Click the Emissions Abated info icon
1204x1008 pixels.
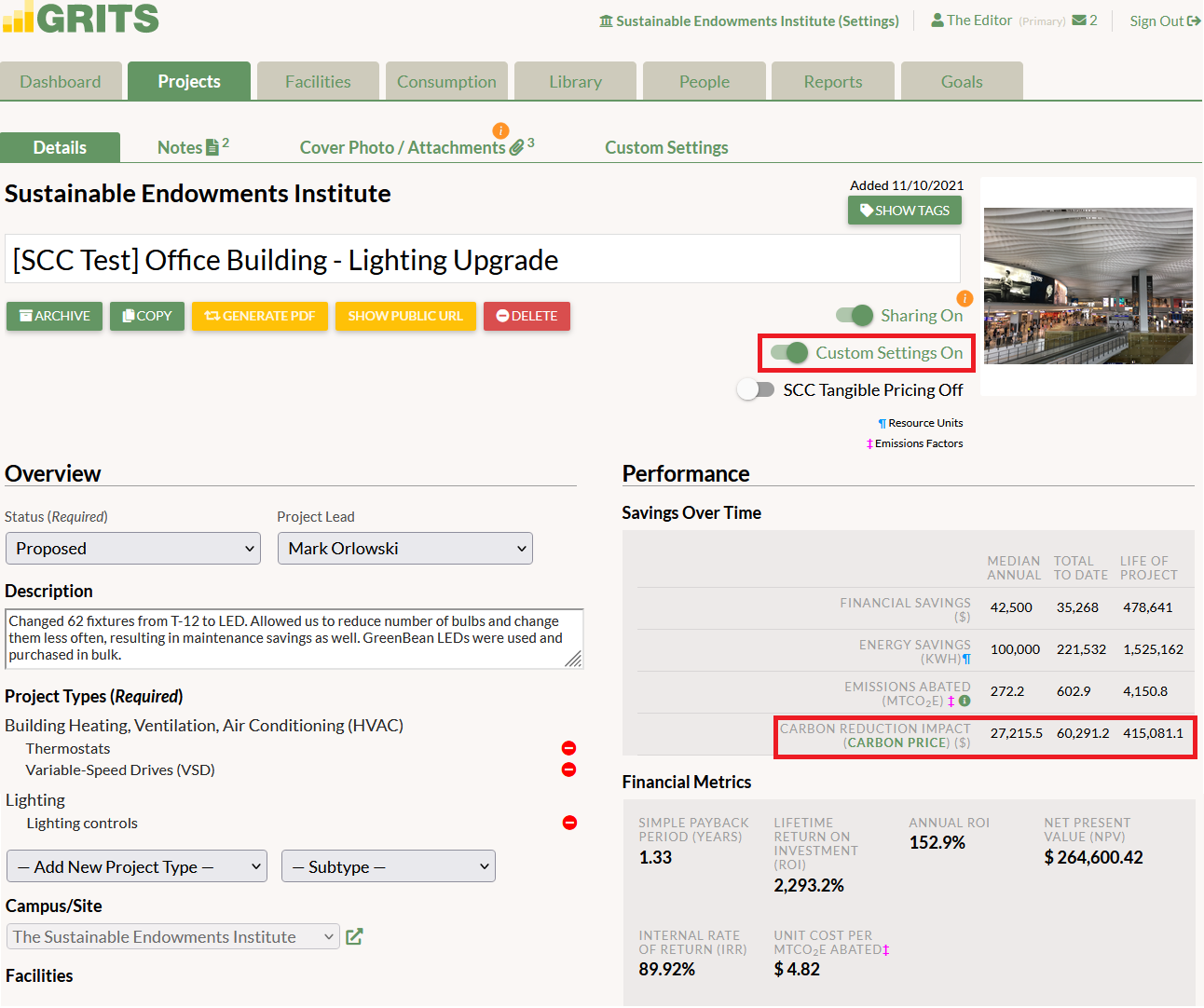tap(965, 701)
